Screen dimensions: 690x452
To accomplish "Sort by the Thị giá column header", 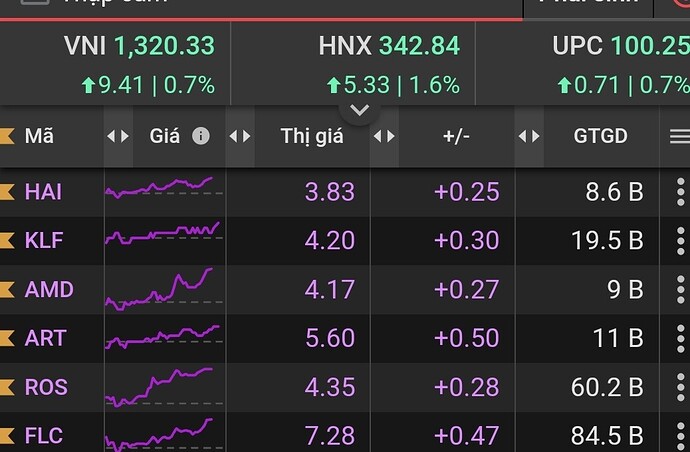I will click(312, 136).
